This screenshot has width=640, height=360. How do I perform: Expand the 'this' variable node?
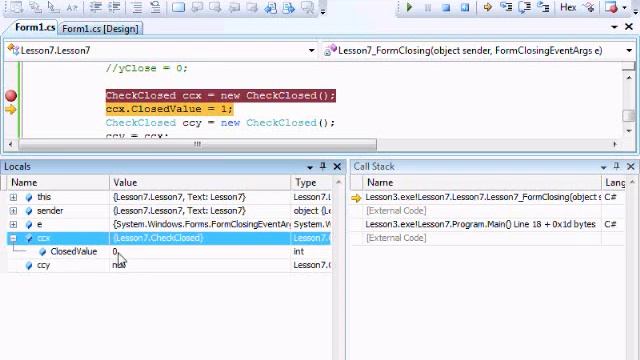pyautogui.click(x=13, y=197)
